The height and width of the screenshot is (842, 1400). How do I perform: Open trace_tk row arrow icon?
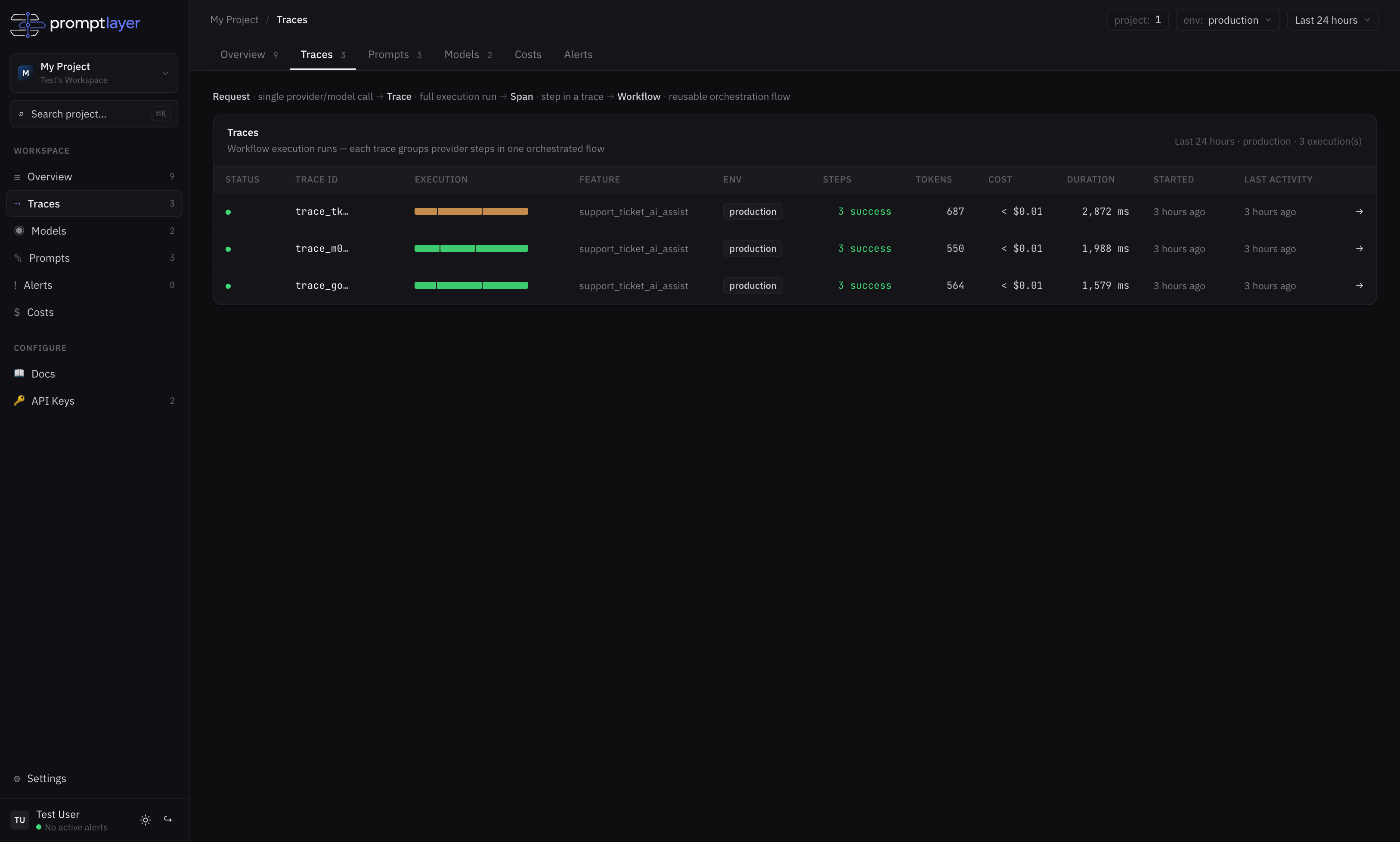[1359, 212]
